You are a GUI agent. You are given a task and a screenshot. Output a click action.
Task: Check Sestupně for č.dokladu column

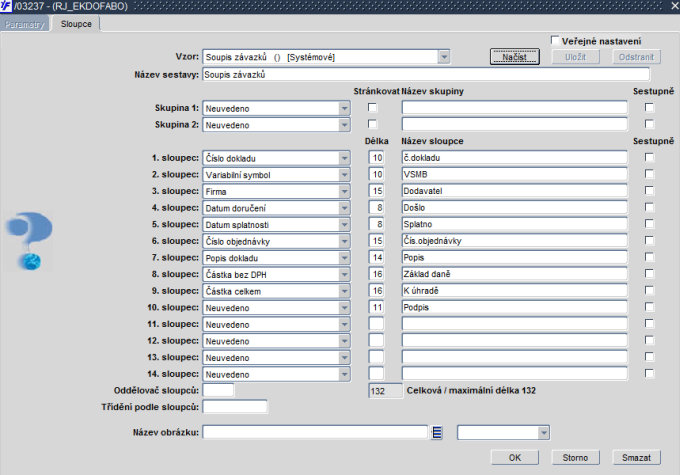[x=649, y=157]
